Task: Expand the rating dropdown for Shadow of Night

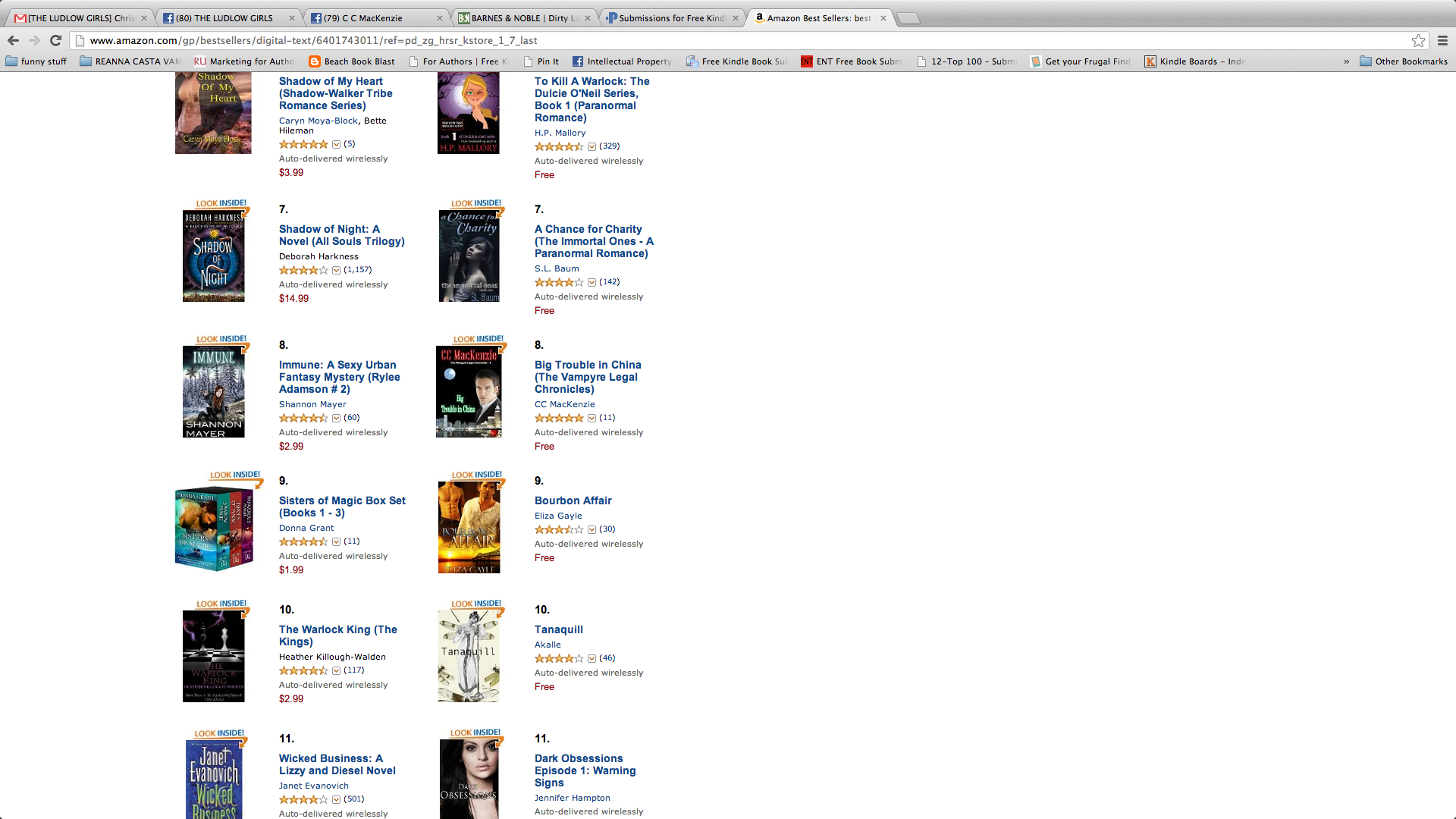Action: pyautogui.click(x=336, y=270)
